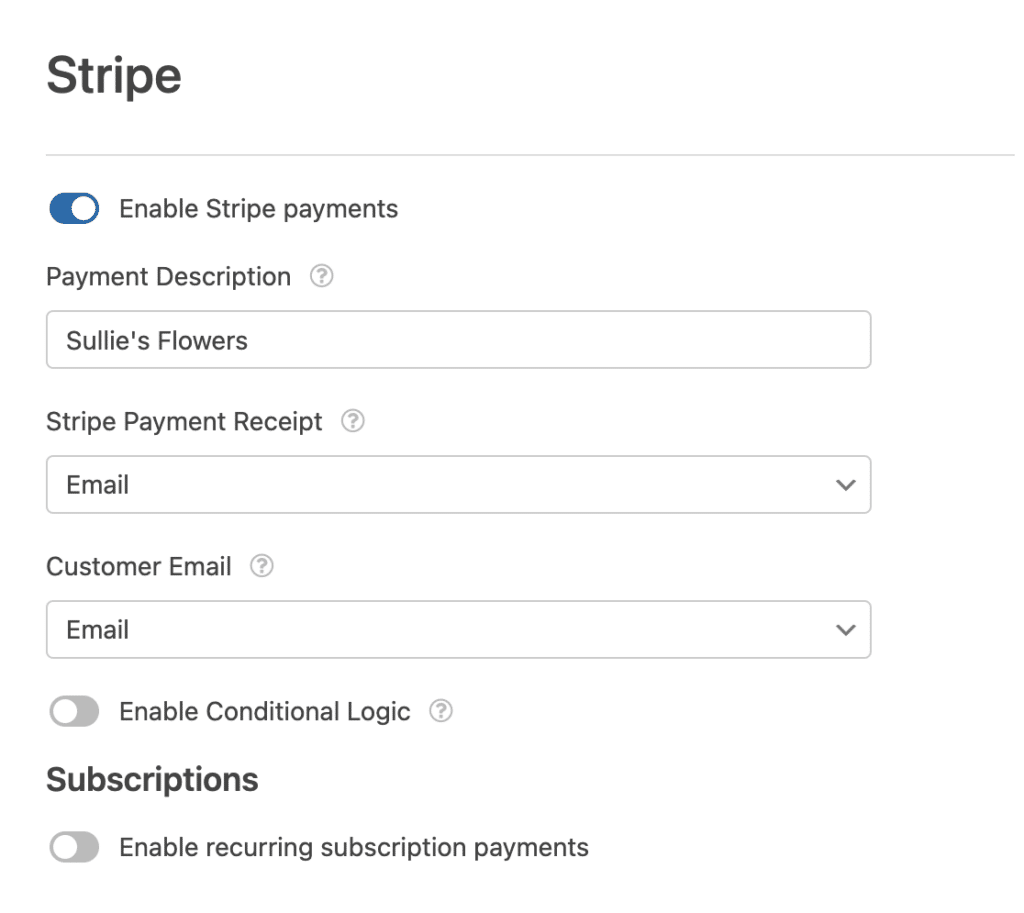Image resolution: width=1024 pixels, height=913 pixels.
Task: Click the Payment Description label
Action: (168, 276)
